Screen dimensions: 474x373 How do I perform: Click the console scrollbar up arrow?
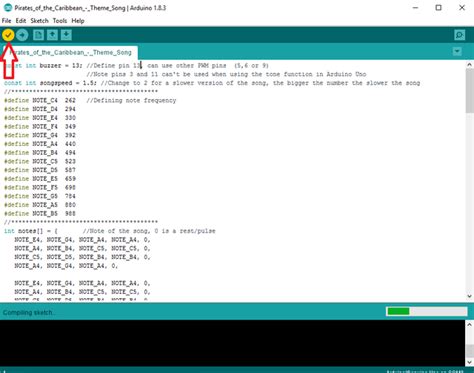pos(470,324)
